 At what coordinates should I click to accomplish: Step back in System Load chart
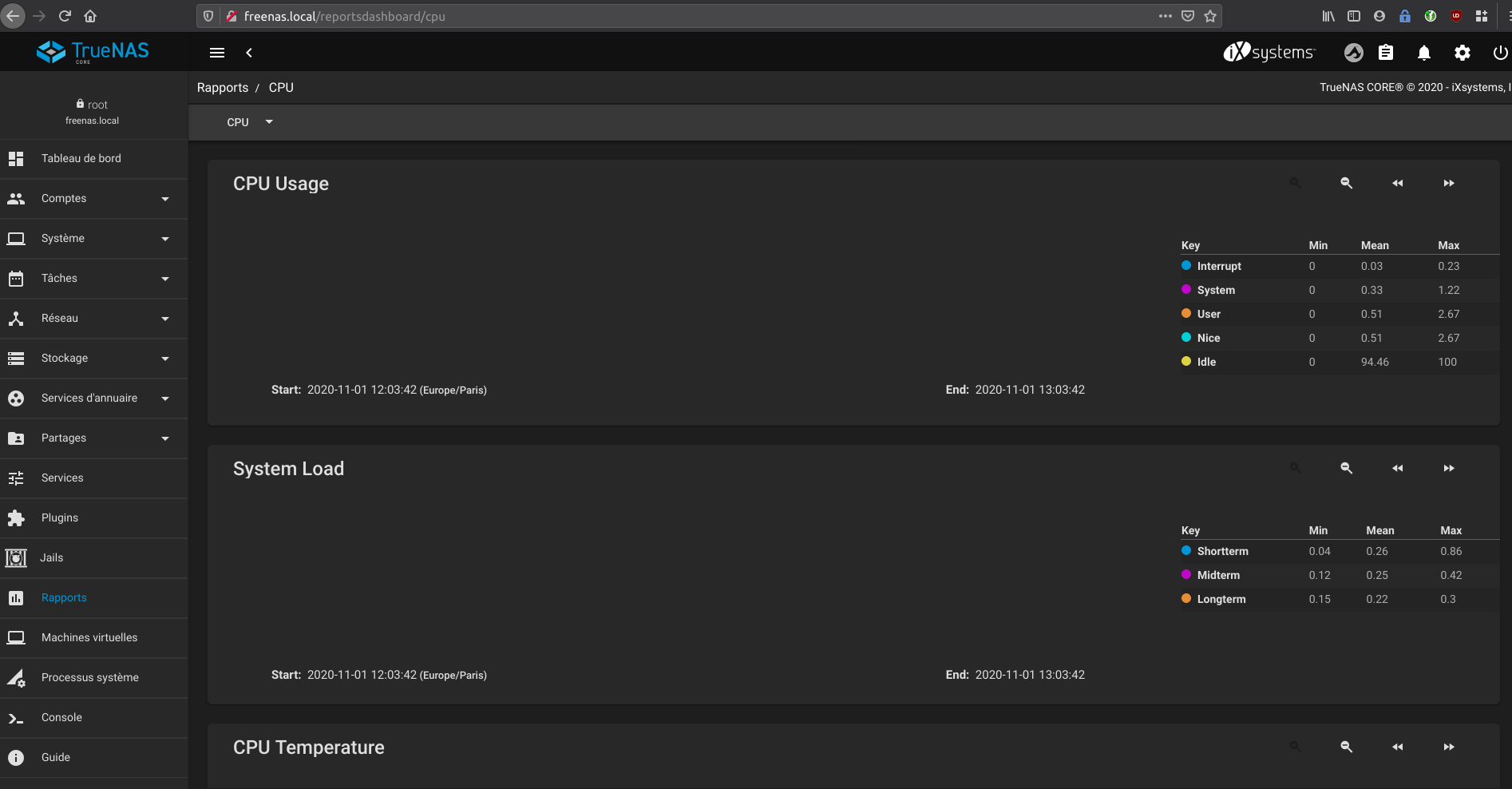coord(1398,468)
